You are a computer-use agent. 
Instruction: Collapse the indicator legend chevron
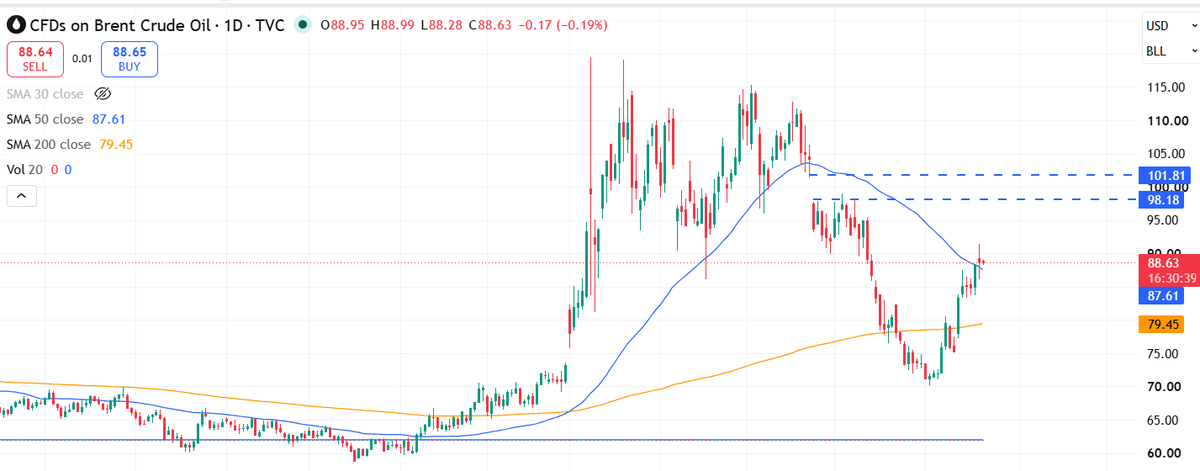(x=22, y=197)
